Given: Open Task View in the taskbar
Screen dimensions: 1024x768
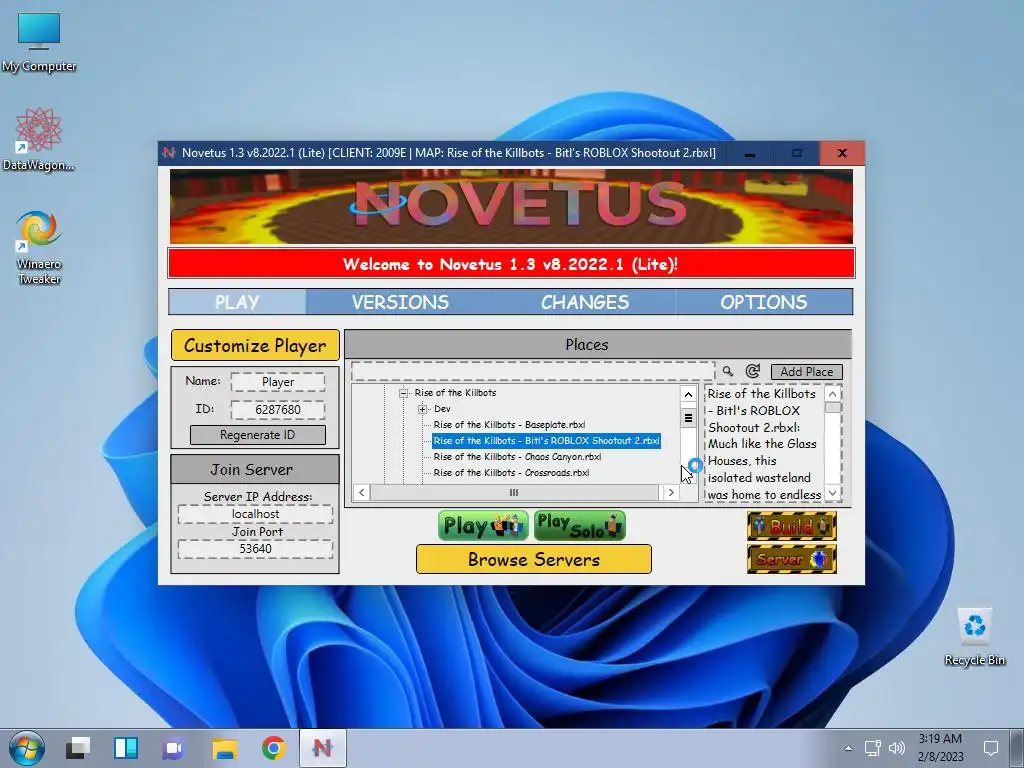Looking at the screenshot, I should click(78, 748).
